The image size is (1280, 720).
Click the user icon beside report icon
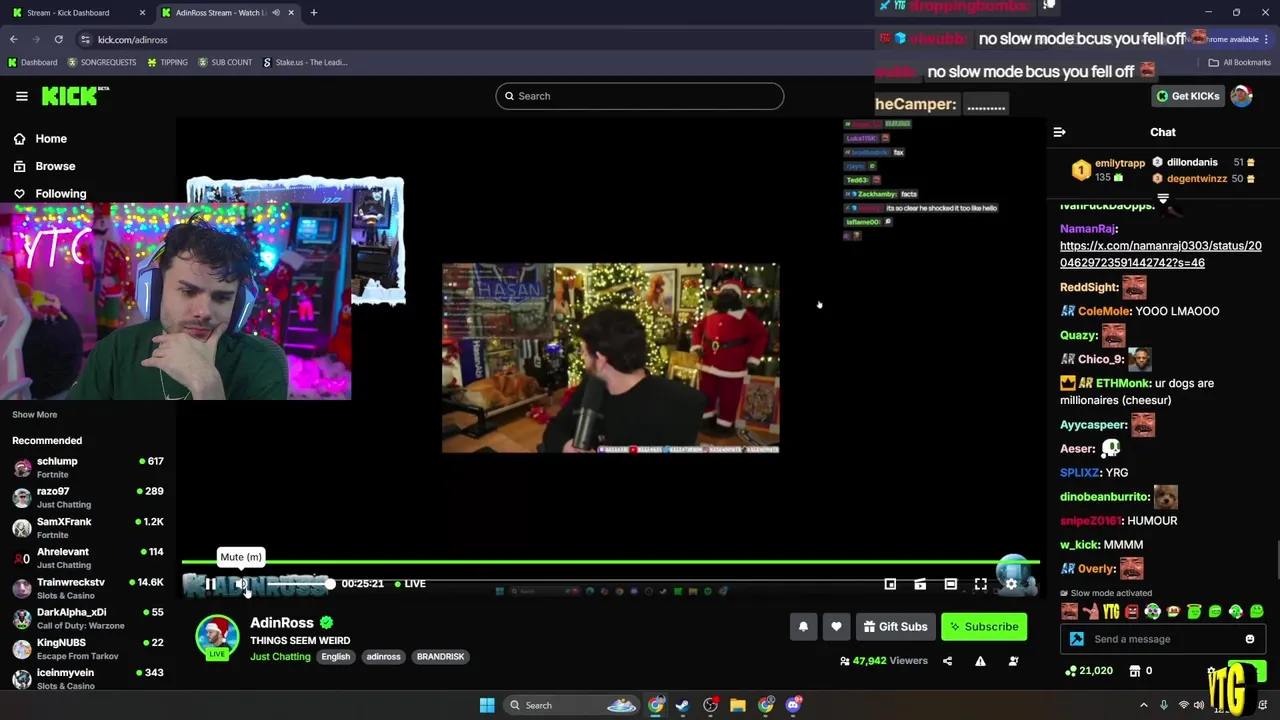[x=1013, y=661]
